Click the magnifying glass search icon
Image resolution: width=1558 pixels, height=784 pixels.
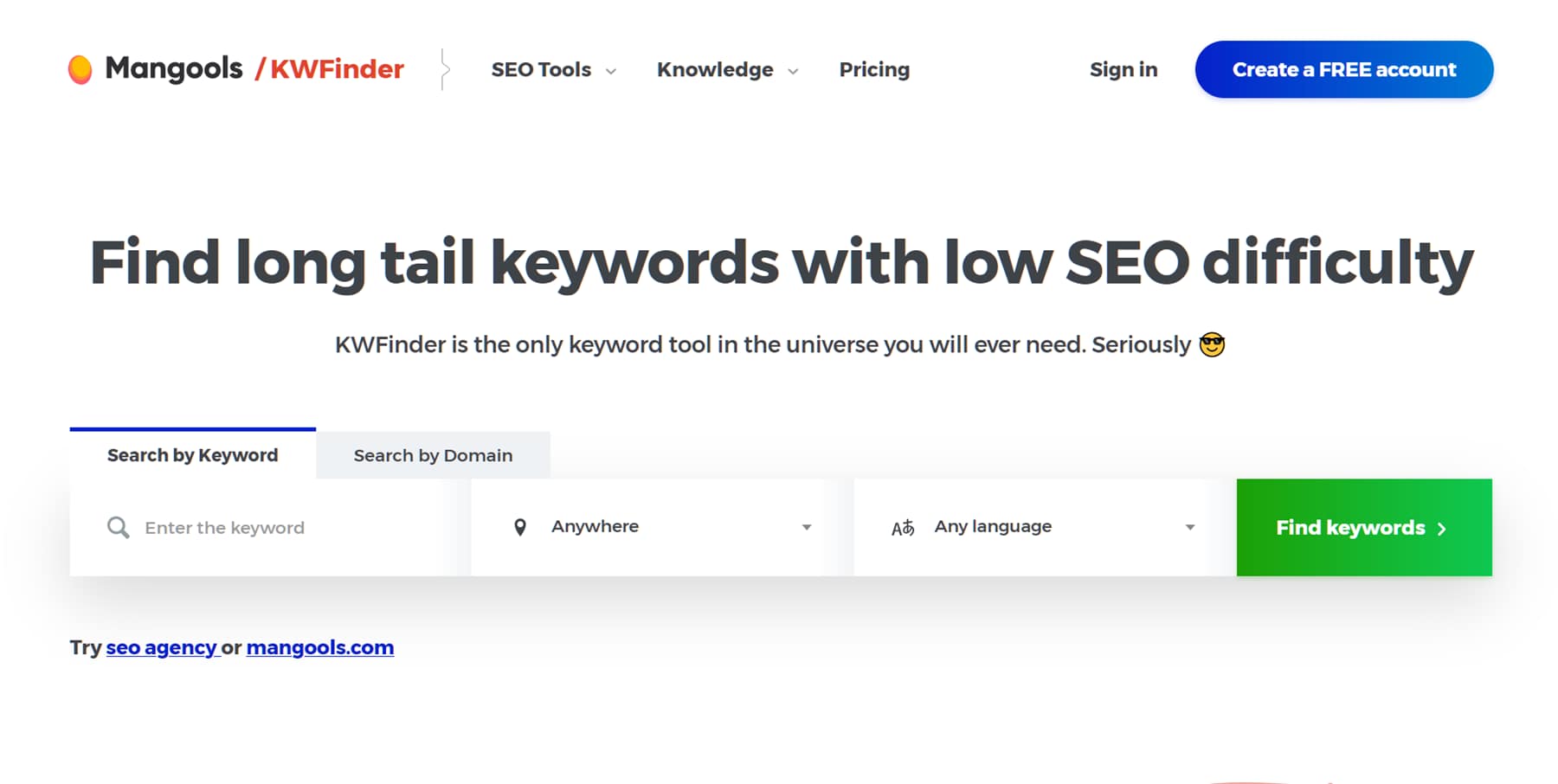(119, 528)
